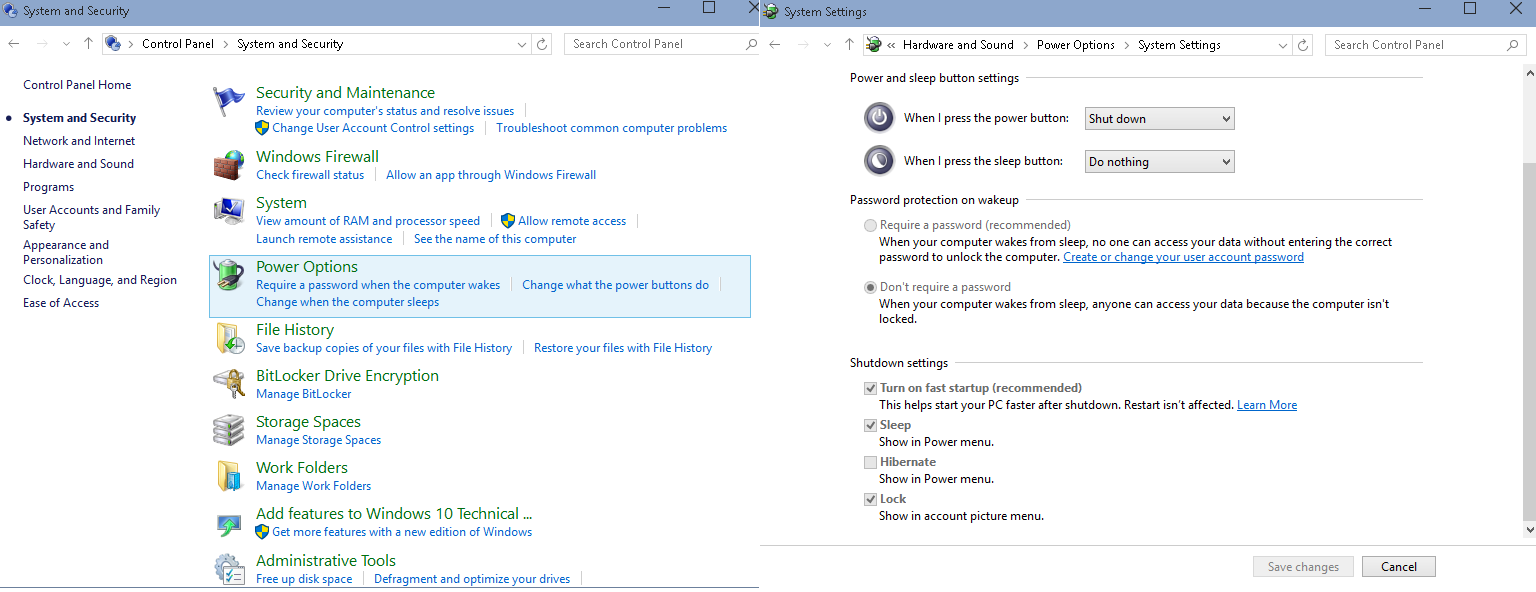Screen dimensions: 1536x592
Task: Click scroll down arrow in System Settings
Action: tap(1528, 529)
